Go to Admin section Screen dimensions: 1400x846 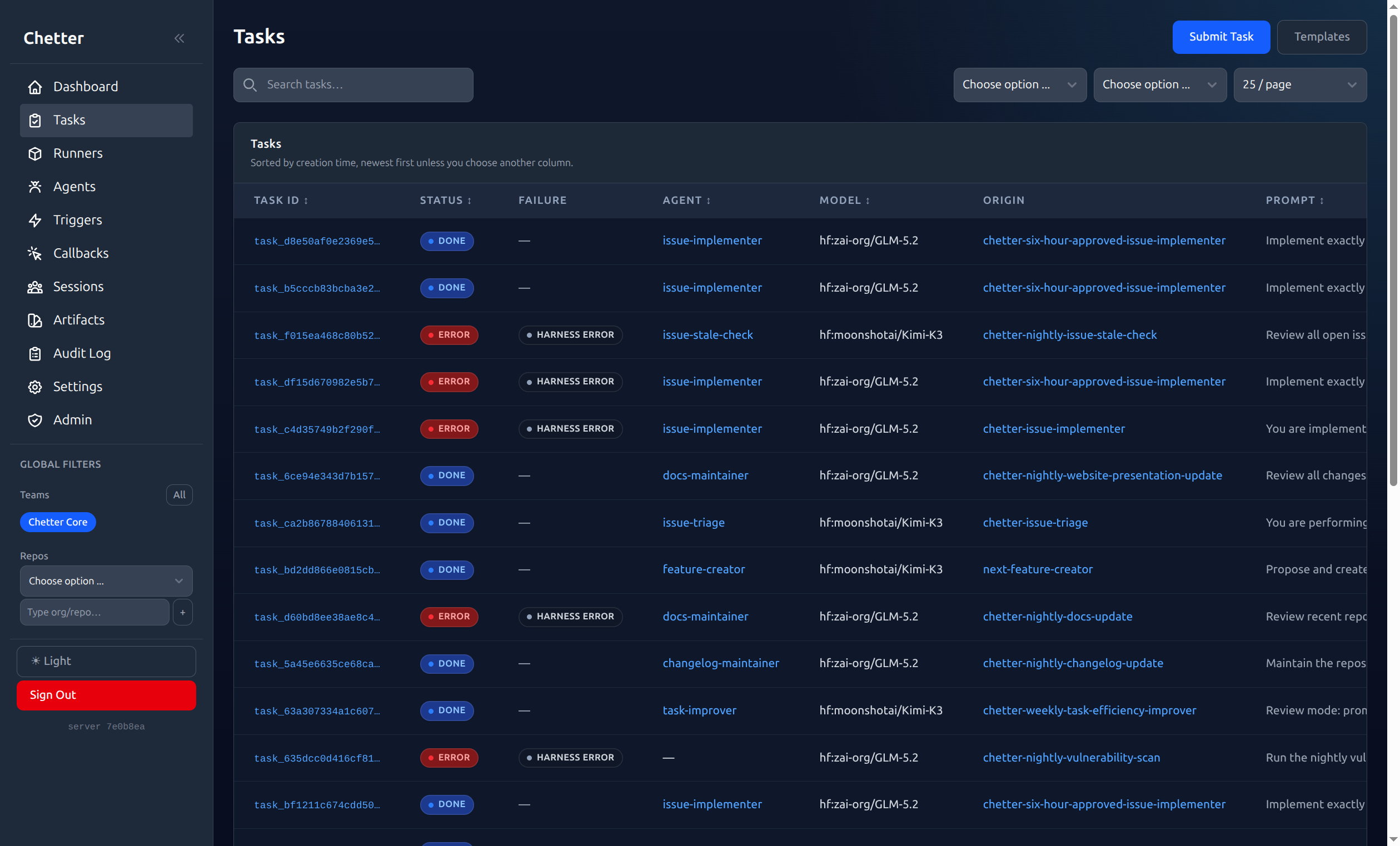click(x=106, y=420)
